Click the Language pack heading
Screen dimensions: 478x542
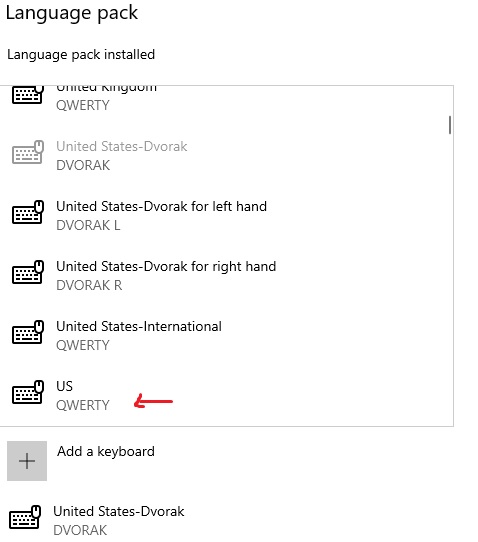coord(72,13)
